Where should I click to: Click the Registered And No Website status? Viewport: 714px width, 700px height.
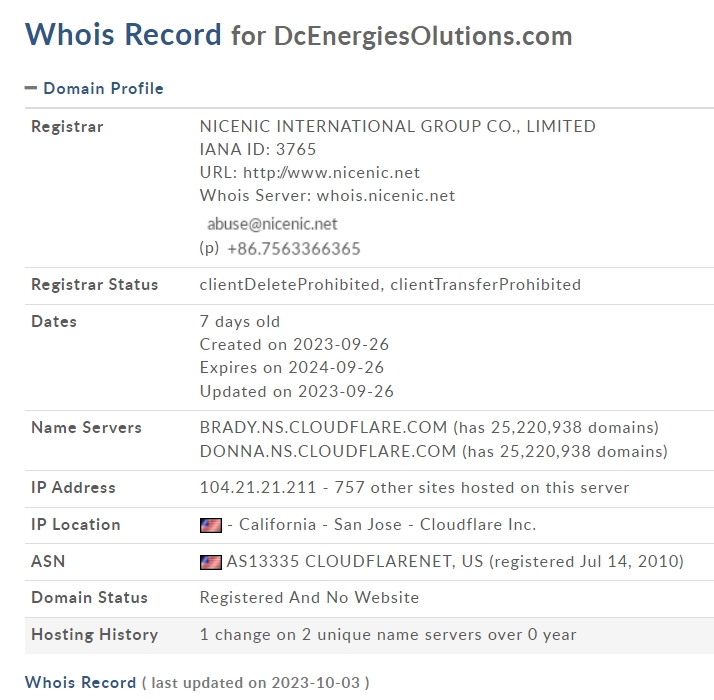click(309, 597)
